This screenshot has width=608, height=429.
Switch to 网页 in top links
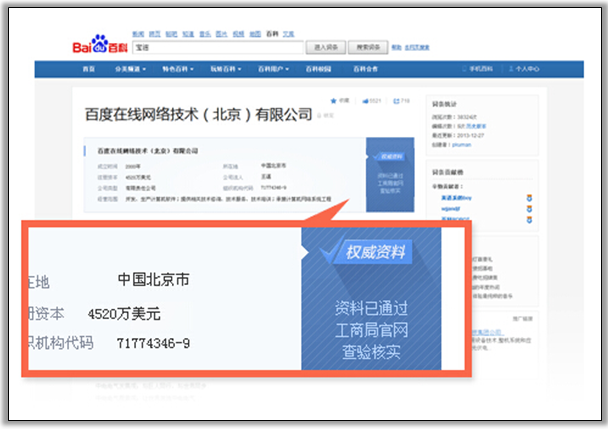coord(155,34)
